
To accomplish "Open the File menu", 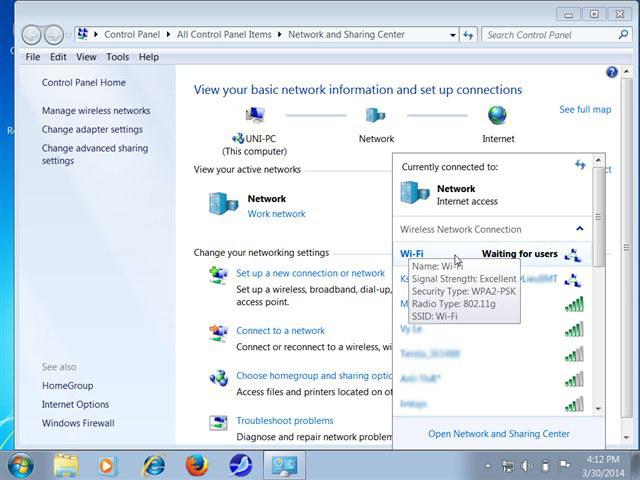I will (x=33, y=57).
